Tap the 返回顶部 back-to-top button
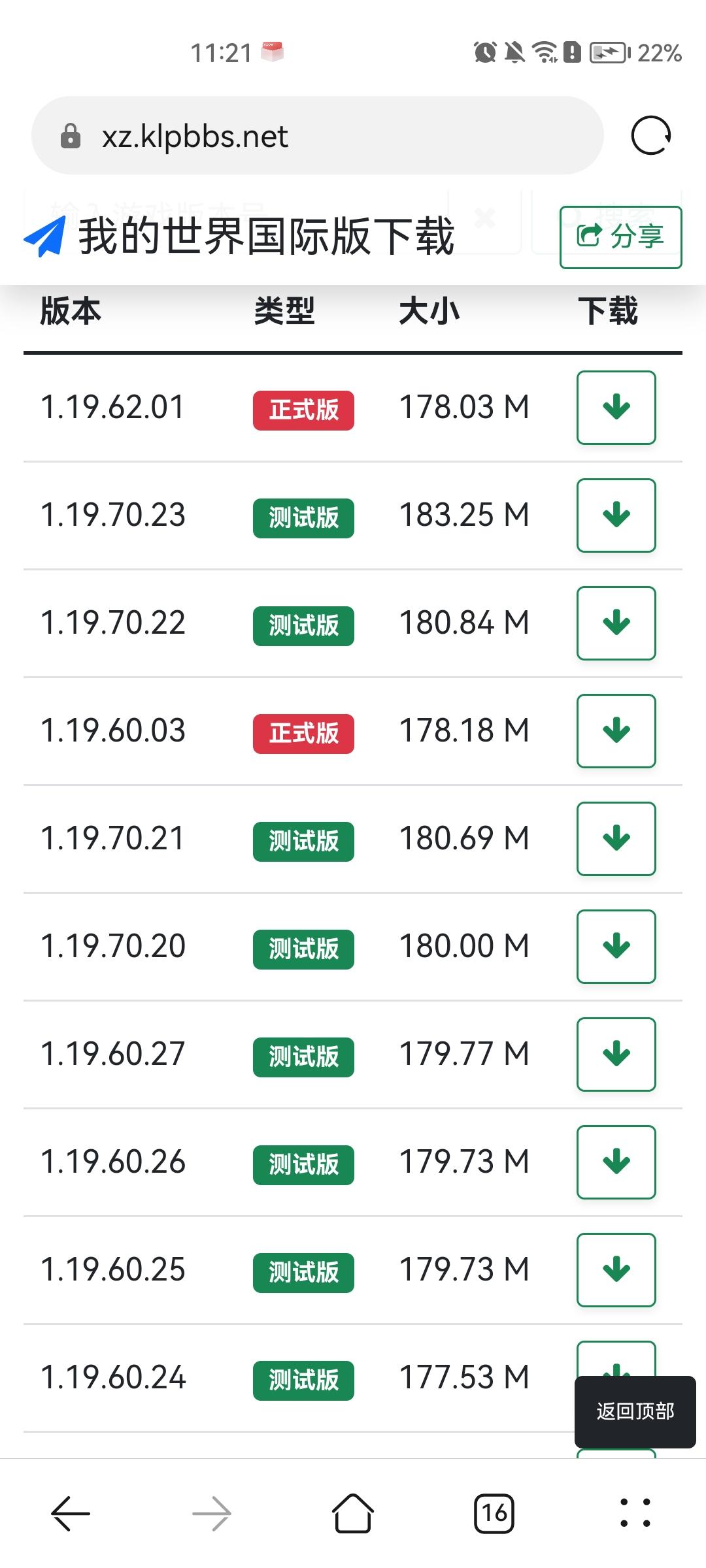Screen dimensions: 706x1568 pyautogui.click(x=635, y=1412)
